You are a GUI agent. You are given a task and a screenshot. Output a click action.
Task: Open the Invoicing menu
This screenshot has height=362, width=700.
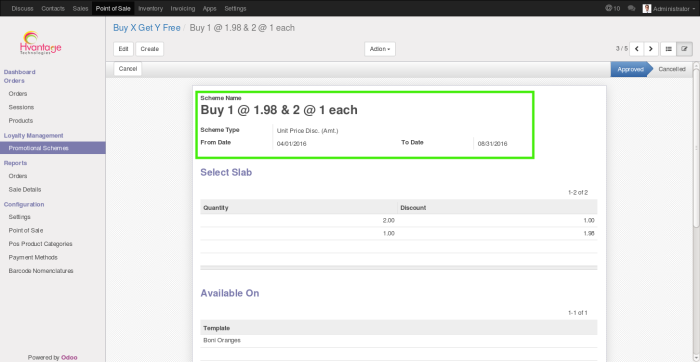pos(183,8)
